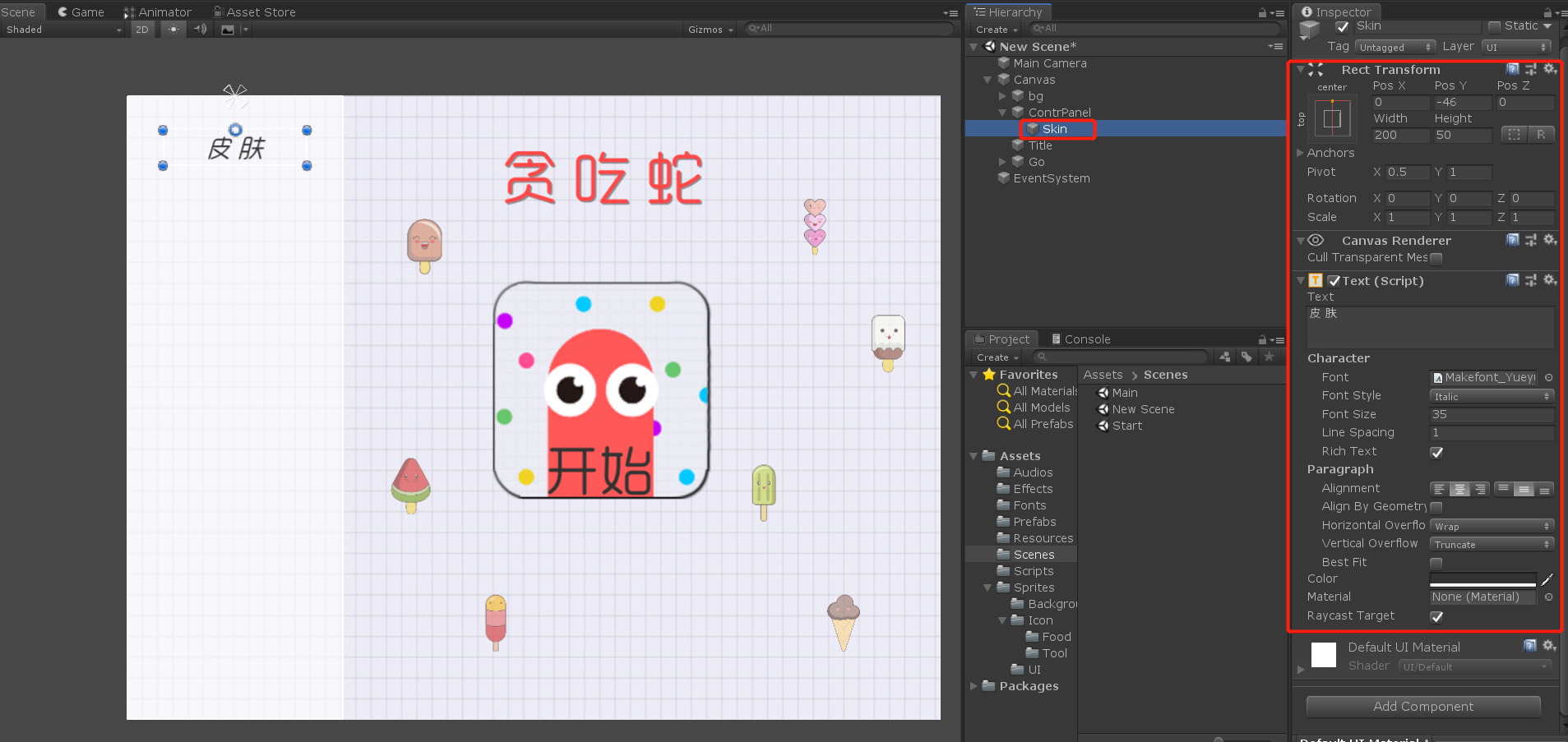Open Horizontal Overflow Wrap dropdown

click(1491, 526)
